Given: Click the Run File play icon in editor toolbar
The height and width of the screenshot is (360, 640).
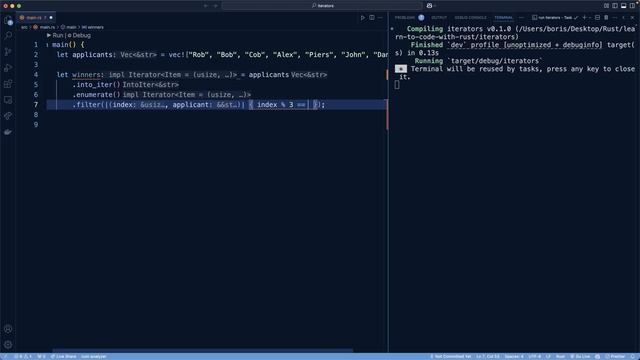Looking at the screenshot, I should point(362,18).
